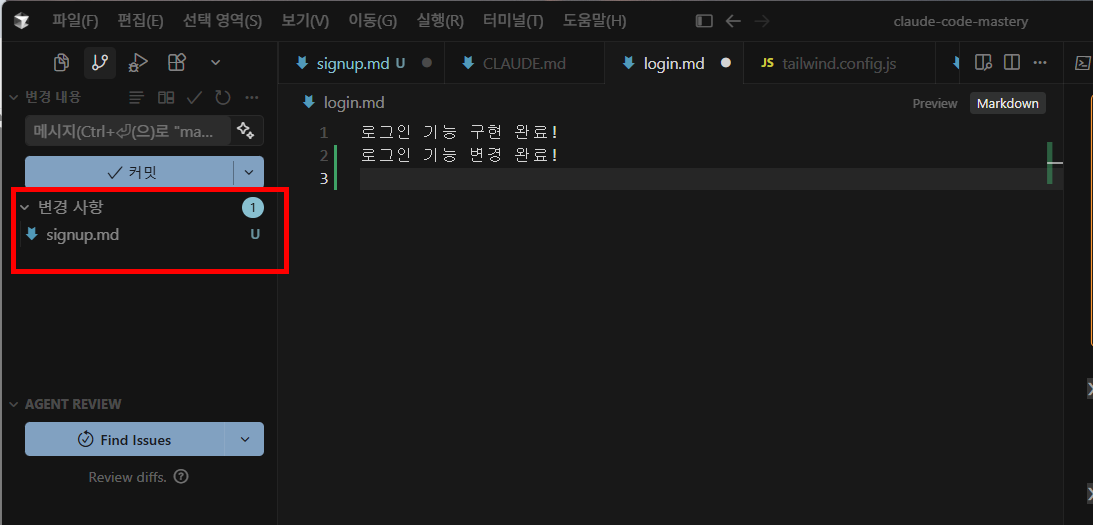Viewport: 1093px width, 525px height.
Task: Click the changes count badge showing 1
Action: point(253,207)
